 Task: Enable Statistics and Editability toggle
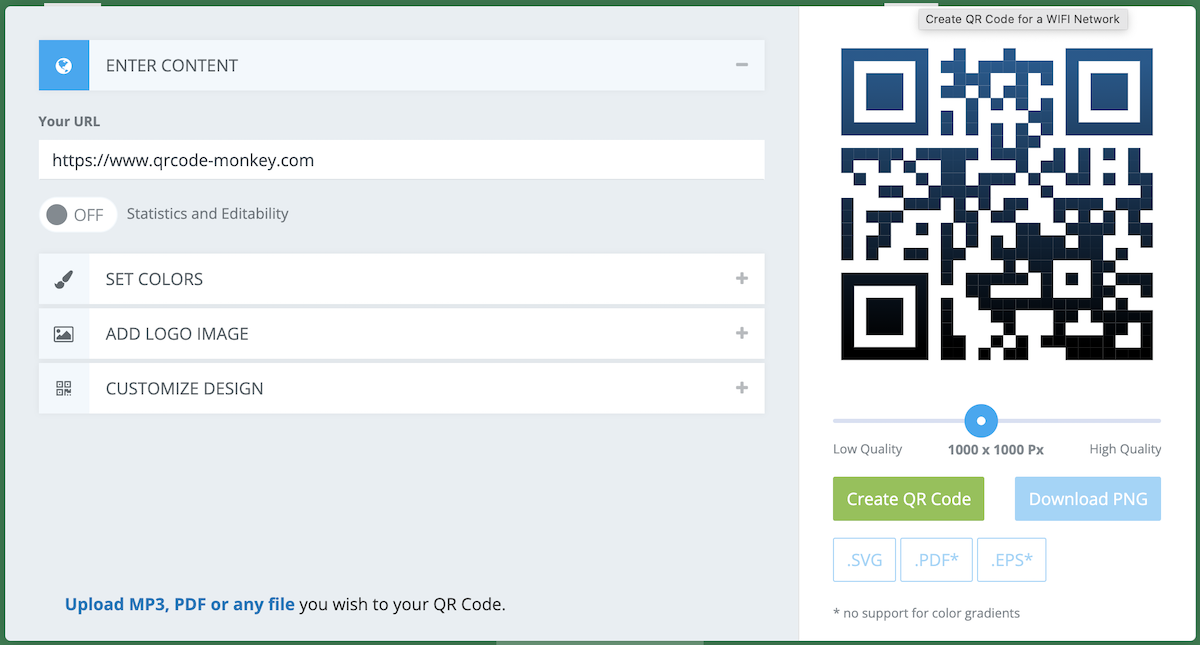coord(77,213)
